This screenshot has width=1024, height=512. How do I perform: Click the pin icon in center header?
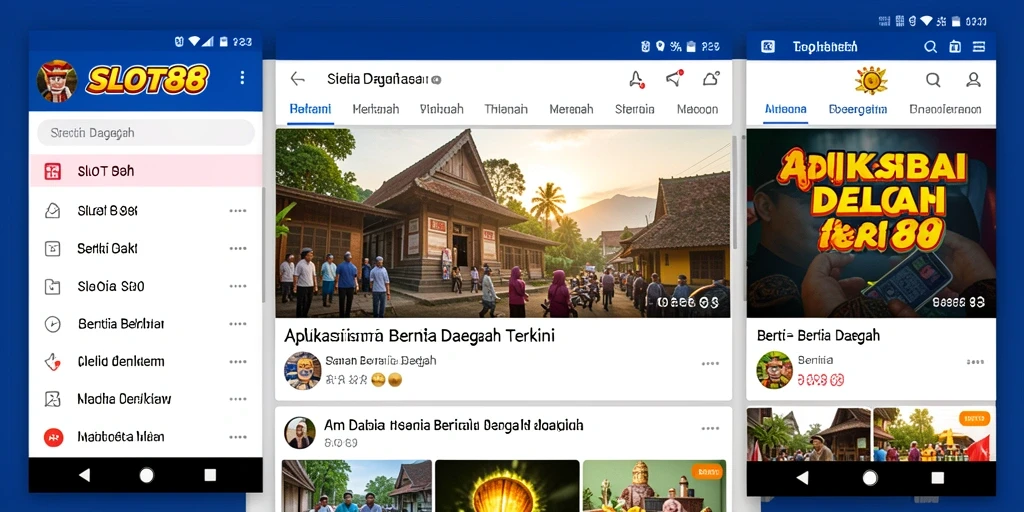coord(636,80)
